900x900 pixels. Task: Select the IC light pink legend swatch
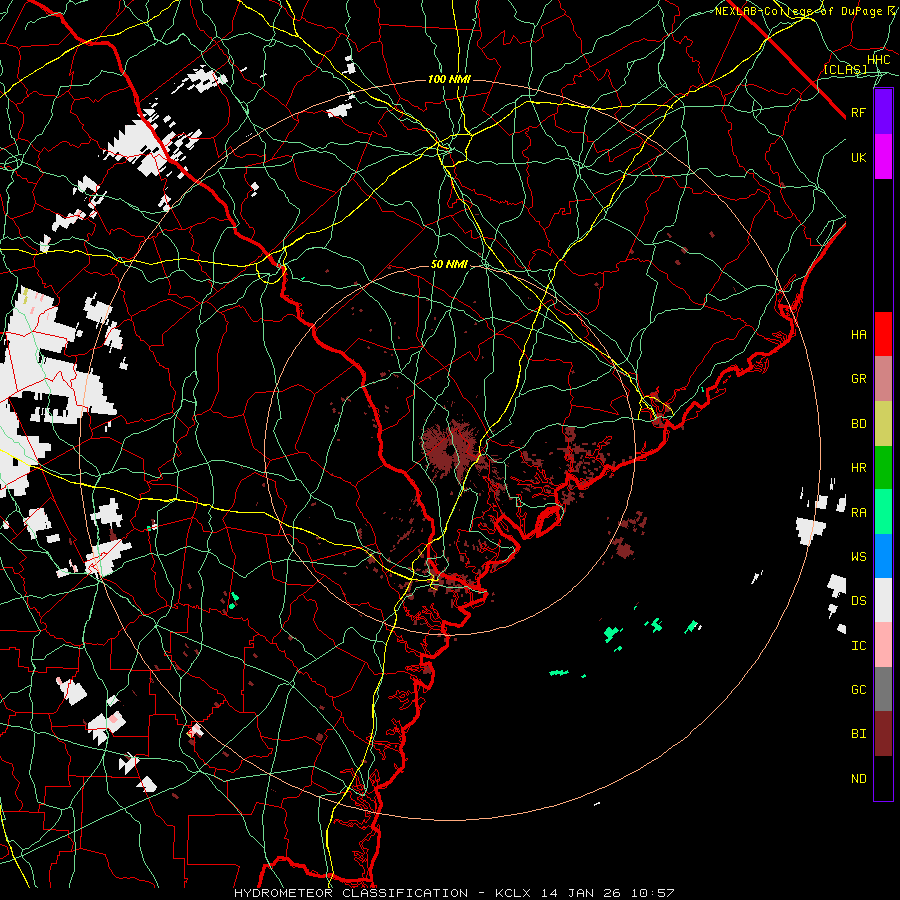tap(883, 645)
